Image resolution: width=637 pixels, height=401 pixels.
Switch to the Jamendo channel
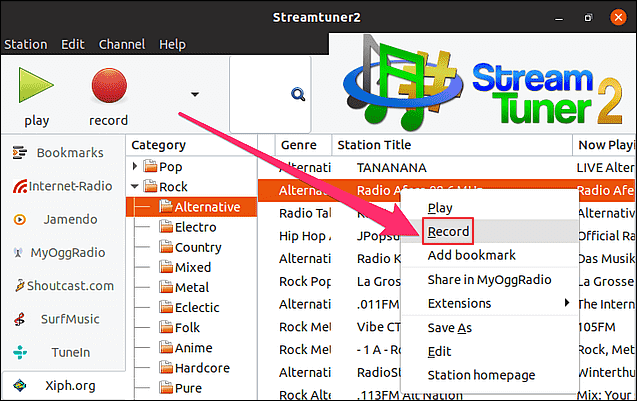[63, 218]
